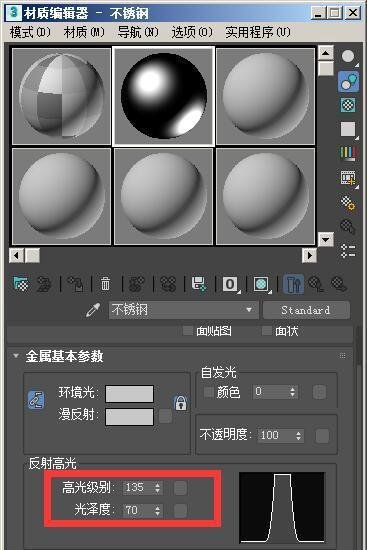Select the black shiny 不锈钢 sample sphere
Viewport: 367px width, 550px height.
164,96
